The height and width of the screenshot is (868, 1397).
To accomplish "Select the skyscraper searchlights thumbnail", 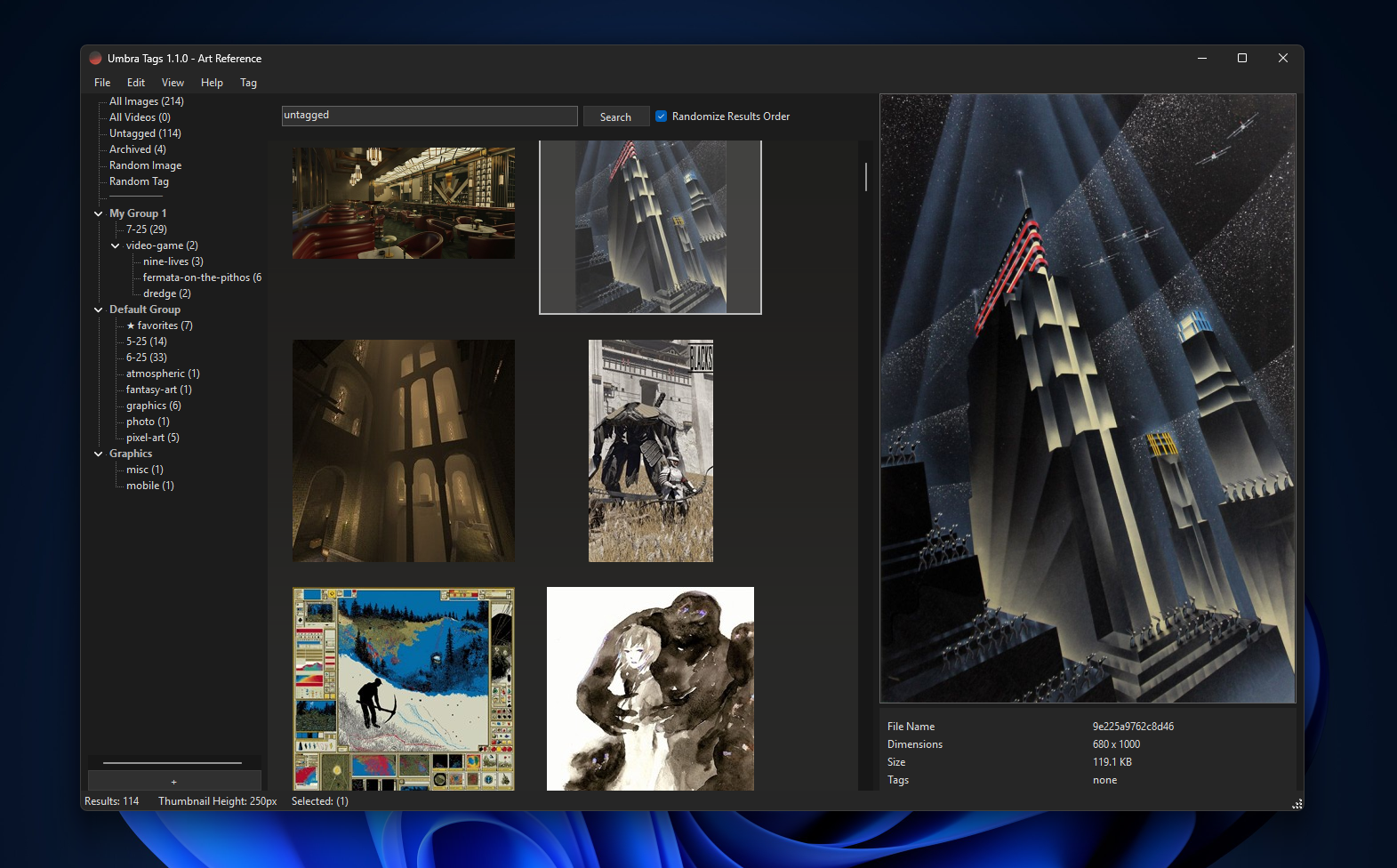I will point(650,227).
